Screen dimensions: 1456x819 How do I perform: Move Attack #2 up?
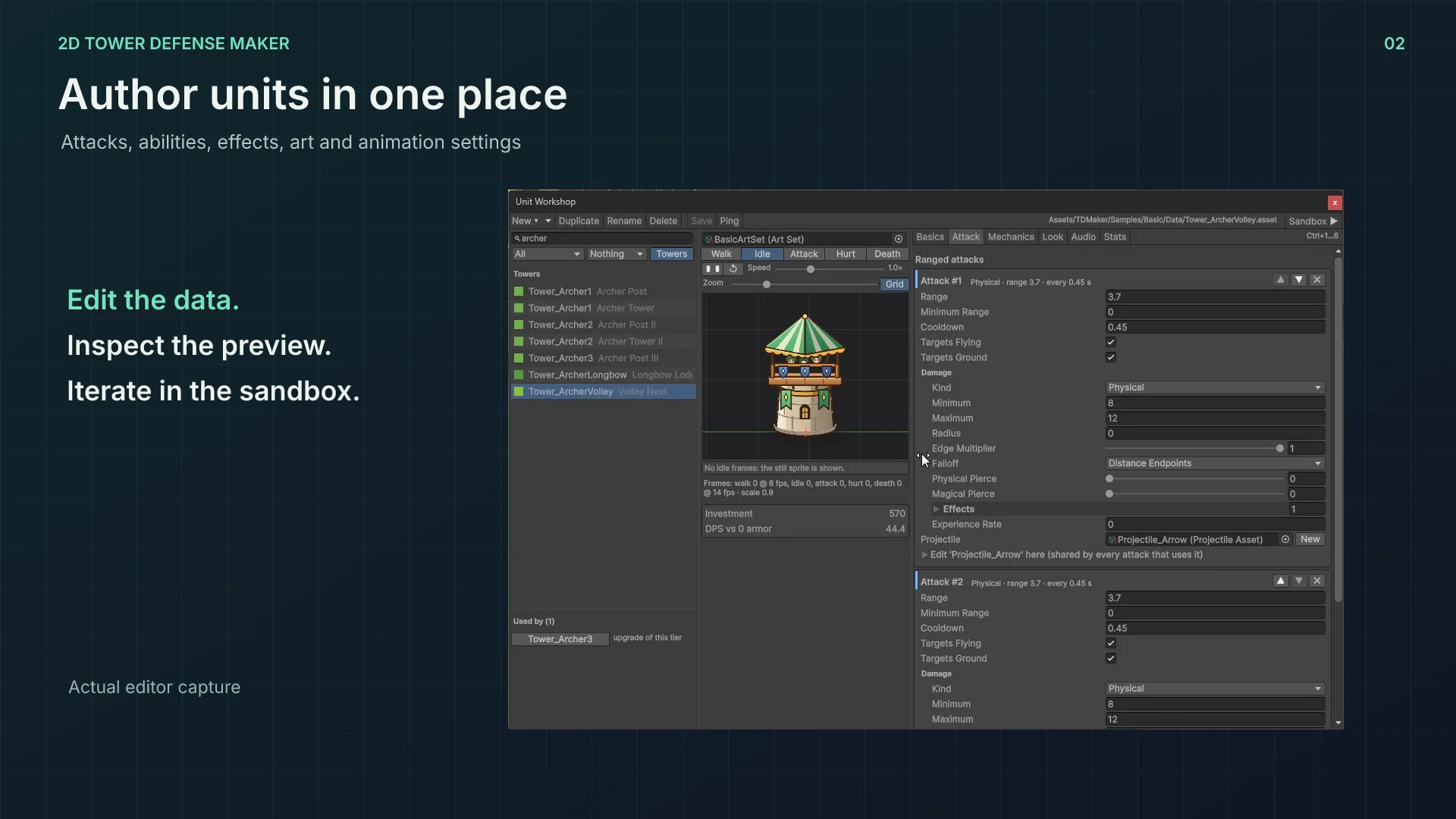click(x=1281, y=581)
